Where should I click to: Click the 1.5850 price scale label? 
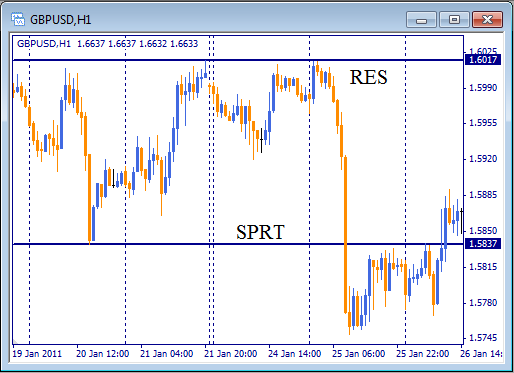[483, 230]
